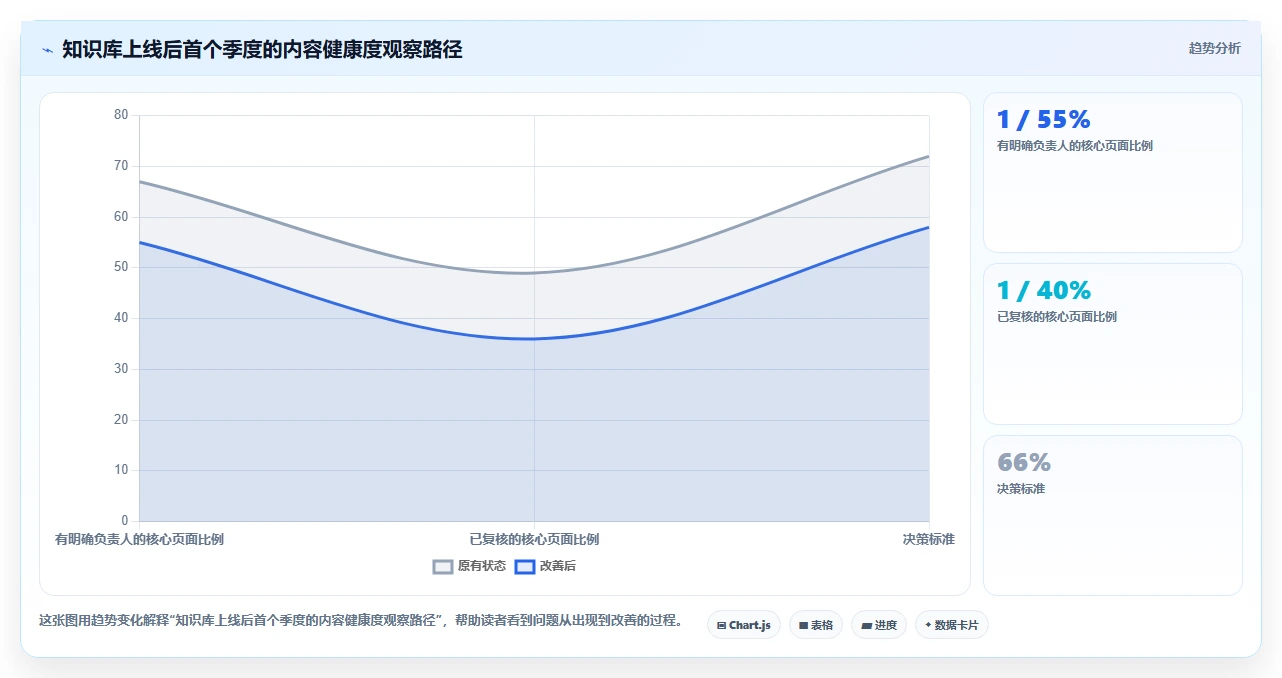This screenshot has height=678, width=1282.
Task: Toggle the 改善后 legend entry
Action: tap(545, 566)
